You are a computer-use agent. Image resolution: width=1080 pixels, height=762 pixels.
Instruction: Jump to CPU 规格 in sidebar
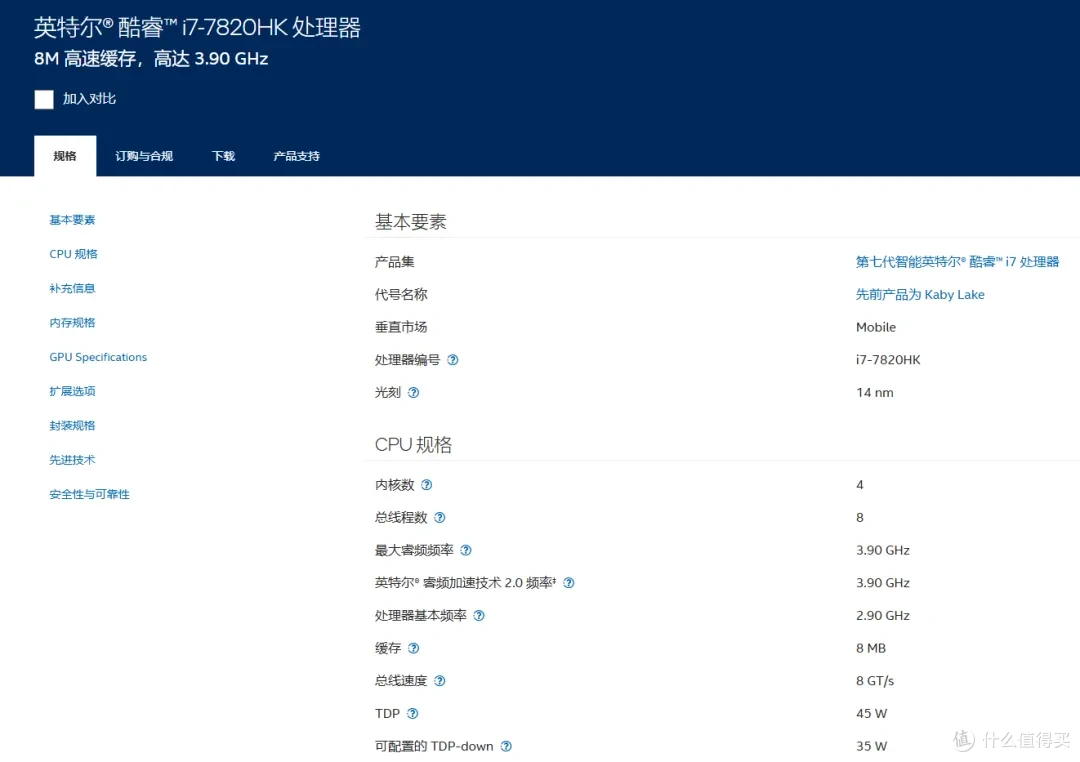coord(74,254)
